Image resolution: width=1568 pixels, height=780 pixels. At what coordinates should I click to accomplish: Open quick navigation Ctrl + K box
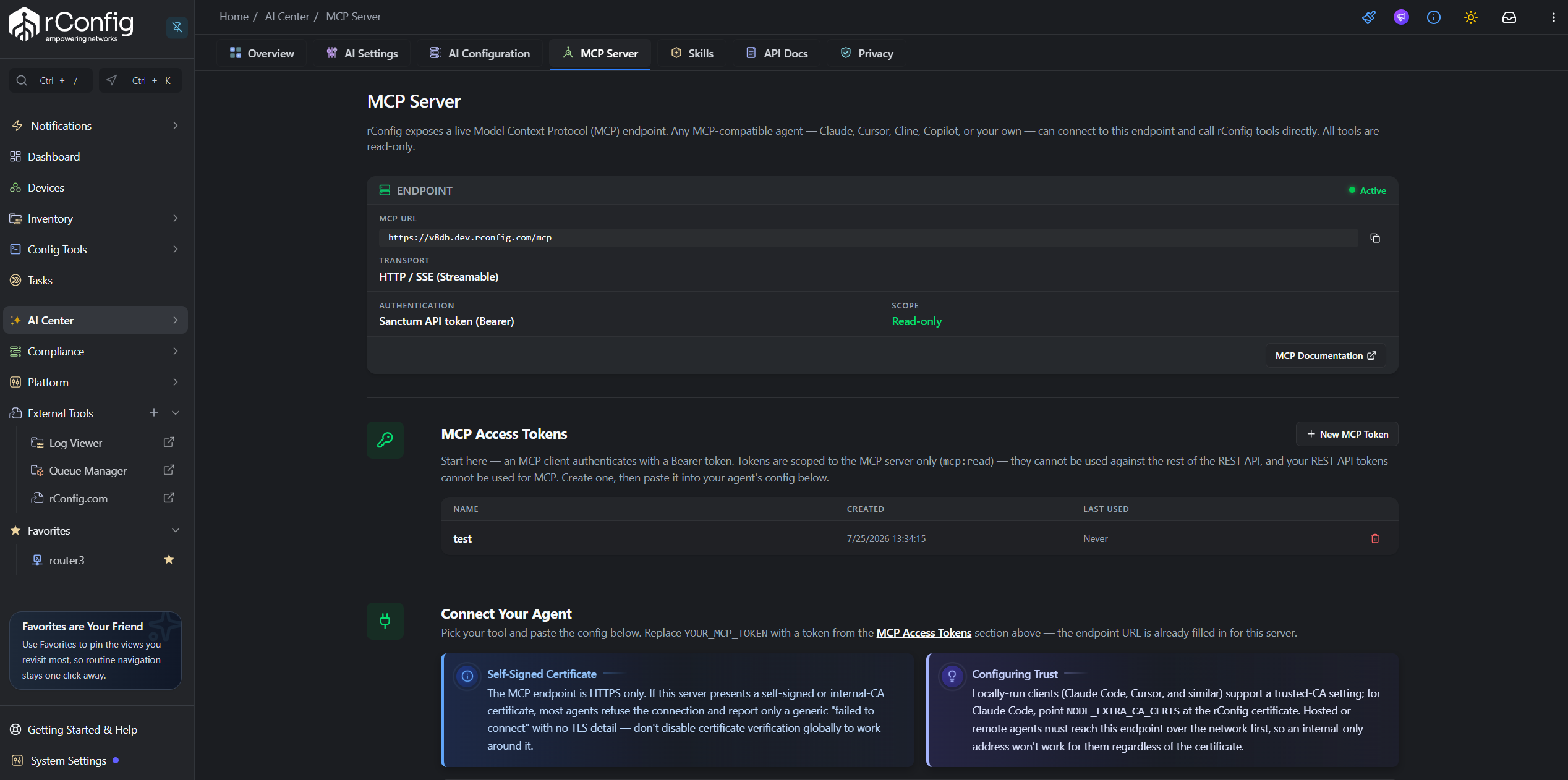point(140,80)
